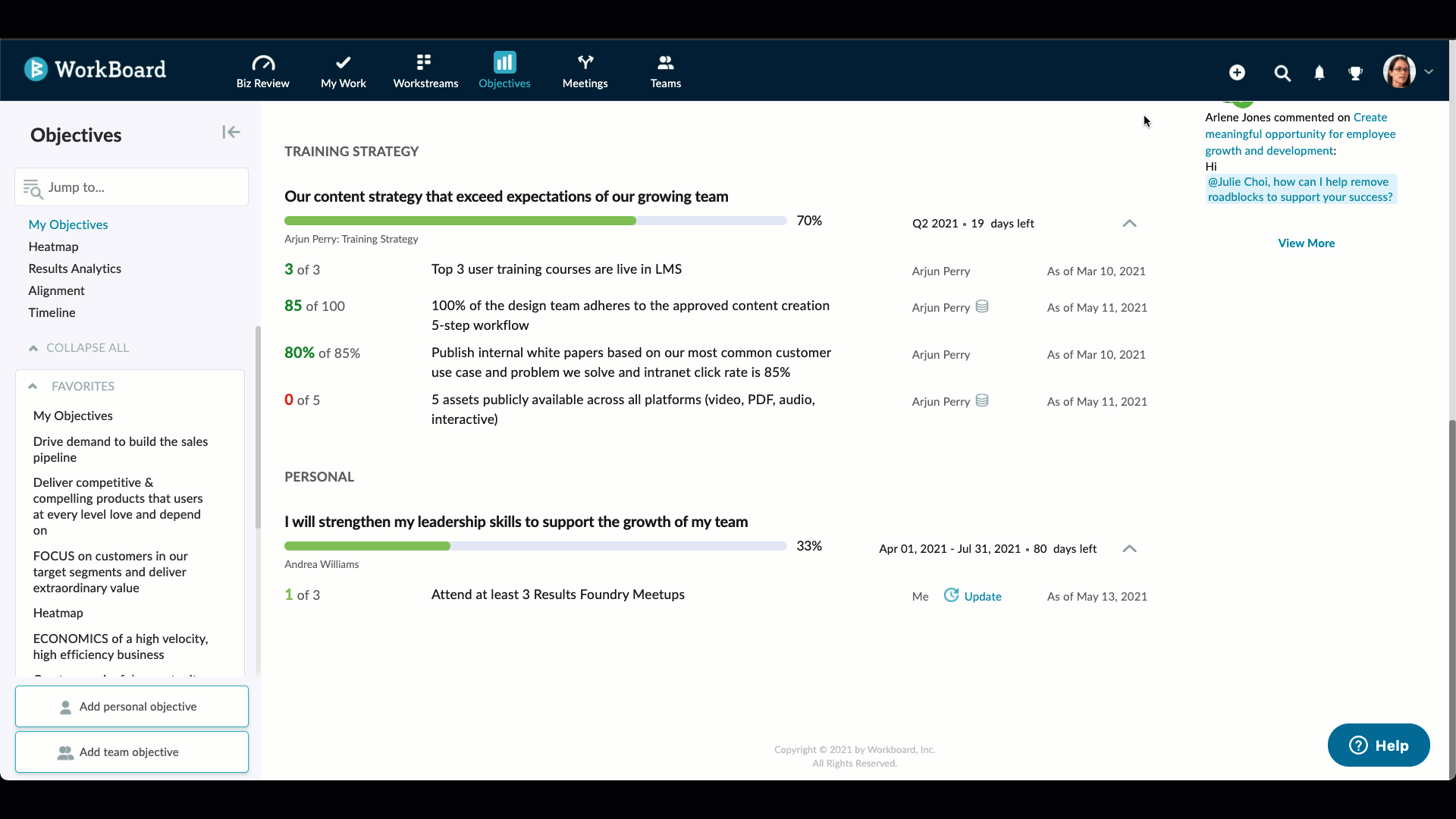The height and width of the screenshot is (819, 1456).
Task: Click Q2 2021 19 days left label
Action: [973, 224]
